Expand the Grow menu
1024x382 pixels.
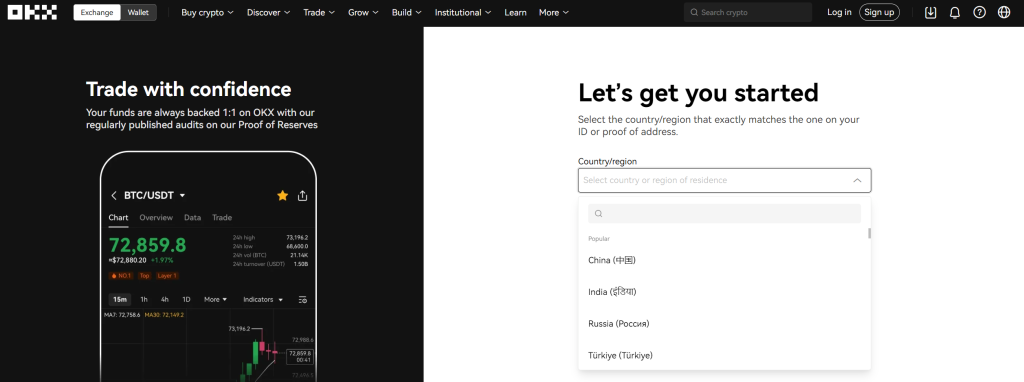click(363, 12)
